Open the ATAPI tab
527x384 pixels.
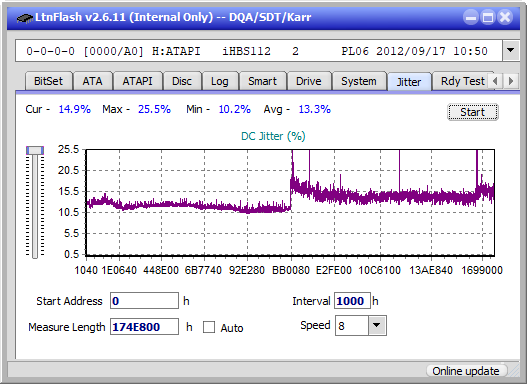point(137,81)
